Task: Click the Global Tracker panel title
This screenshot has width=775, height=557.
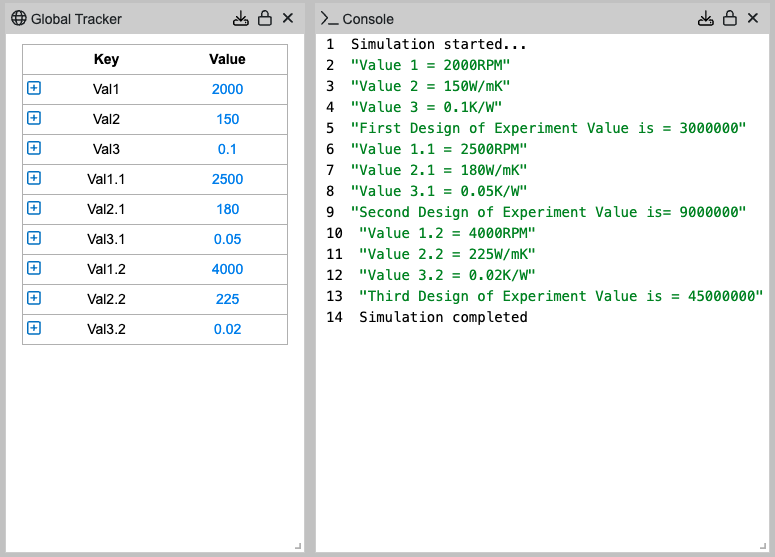Action: pyautogui.click(x=76, y=19)
